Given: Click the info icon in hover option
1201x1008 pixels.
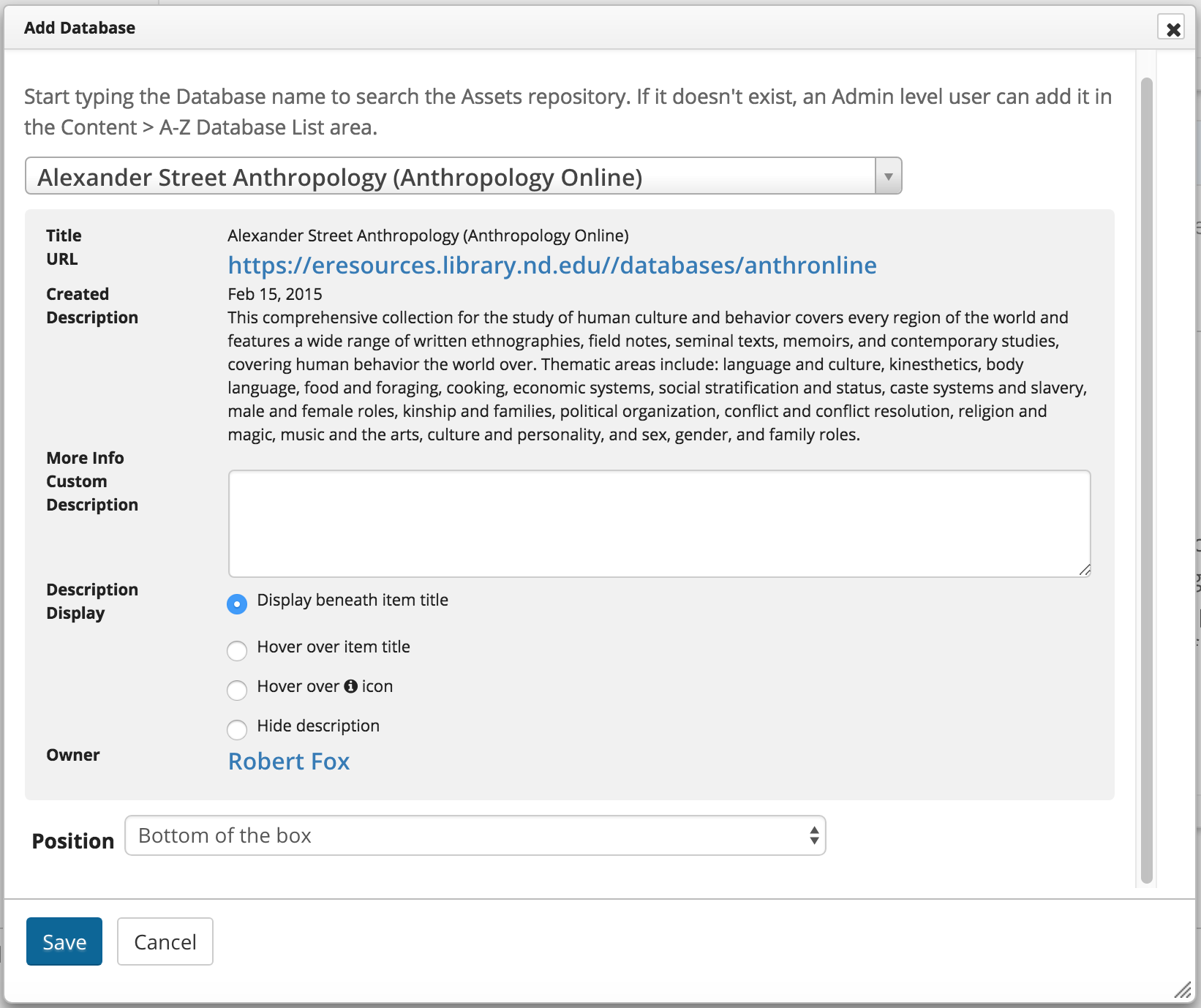Looking at the screenshot, I should (351, 686).
